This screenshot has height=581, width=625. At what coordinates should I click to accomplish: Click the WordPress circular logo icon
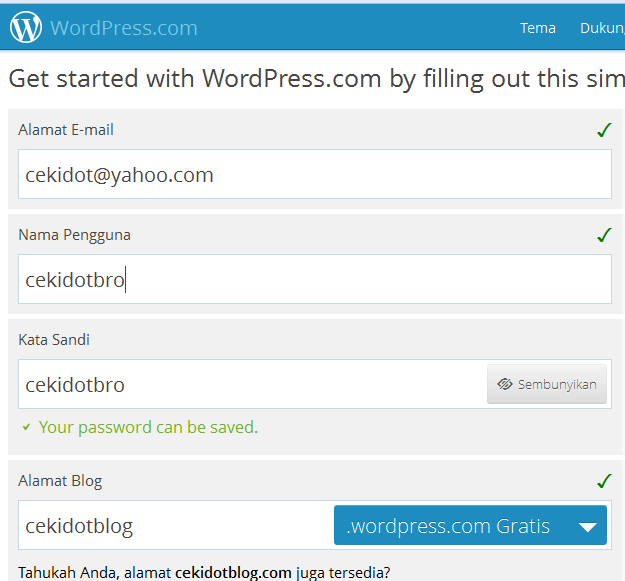(x=26, y=27)
